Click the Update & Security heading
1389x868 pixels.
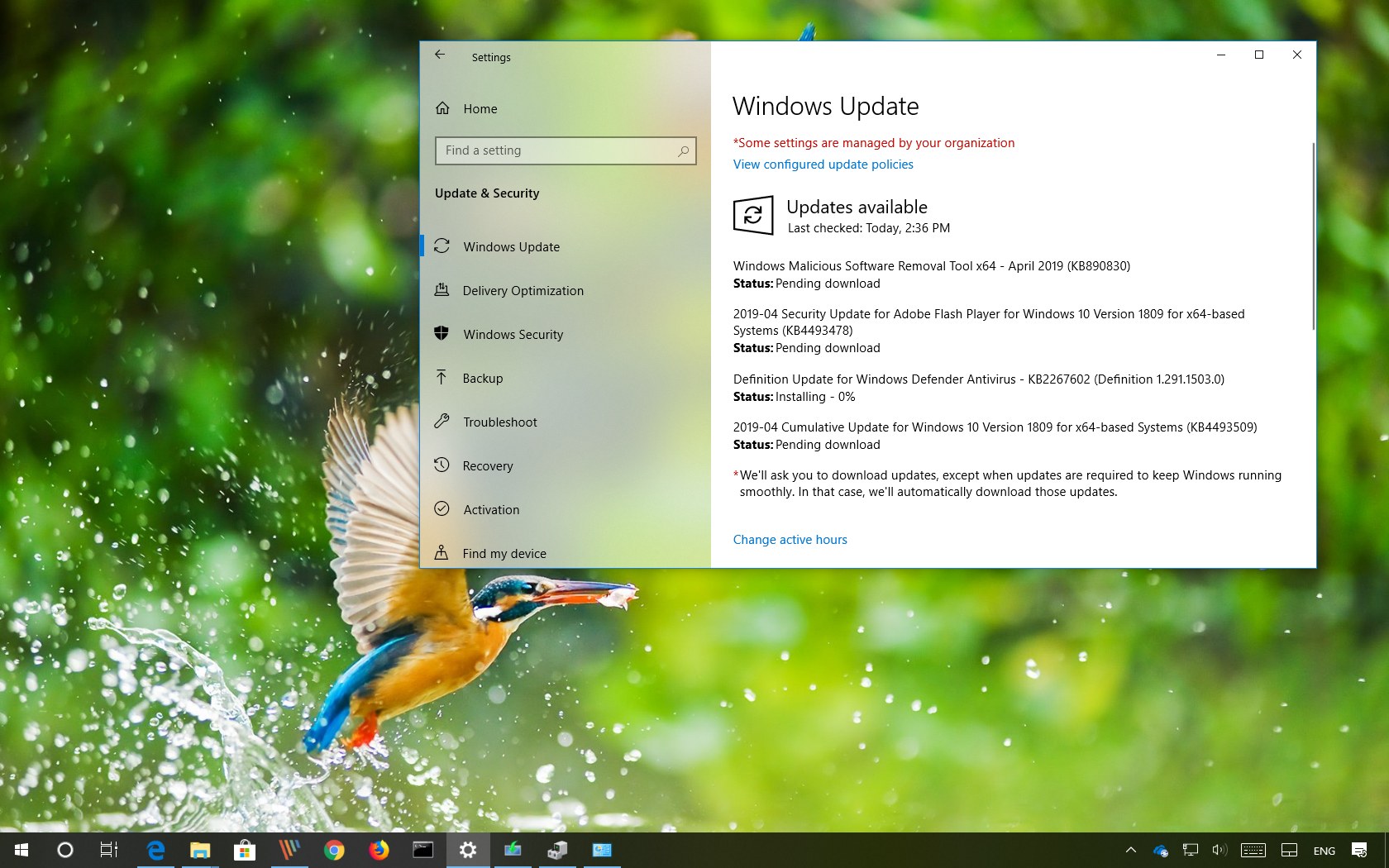coord(487,193)
